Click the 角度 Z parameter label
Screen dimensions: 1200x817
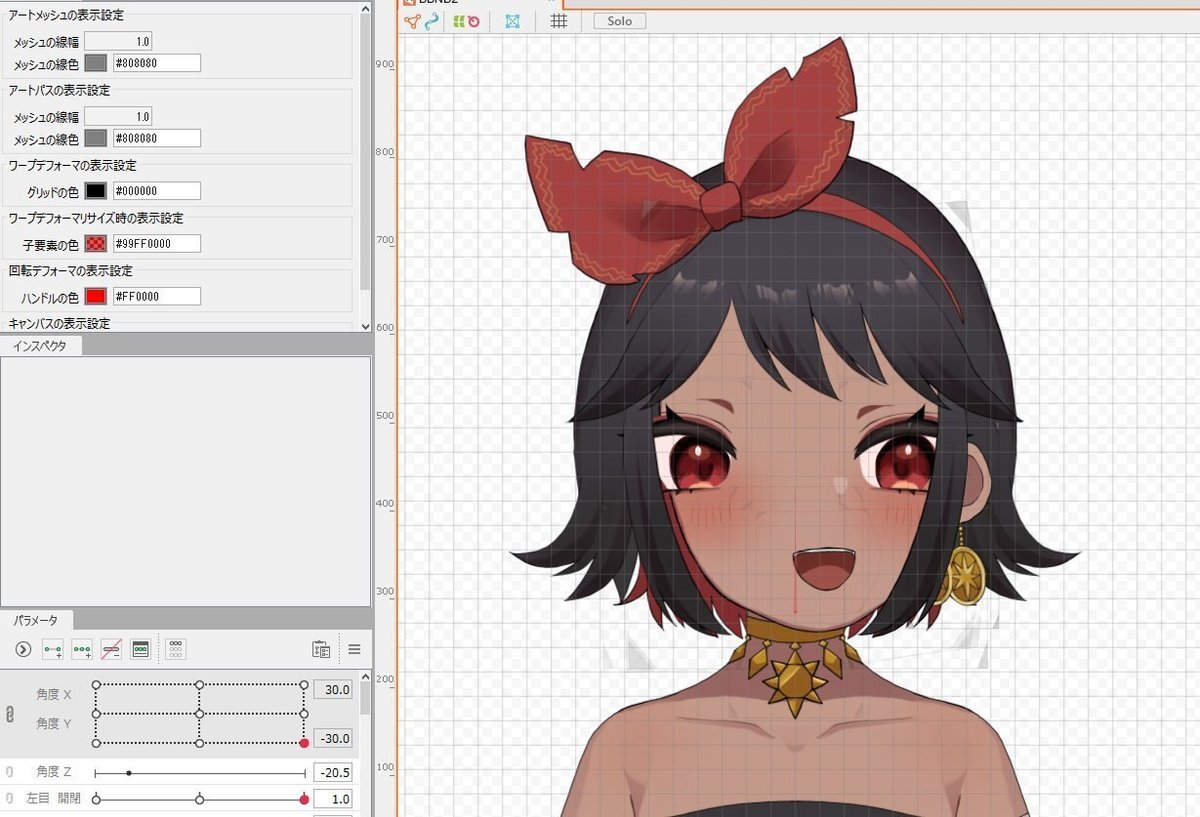tap(54, 772)
